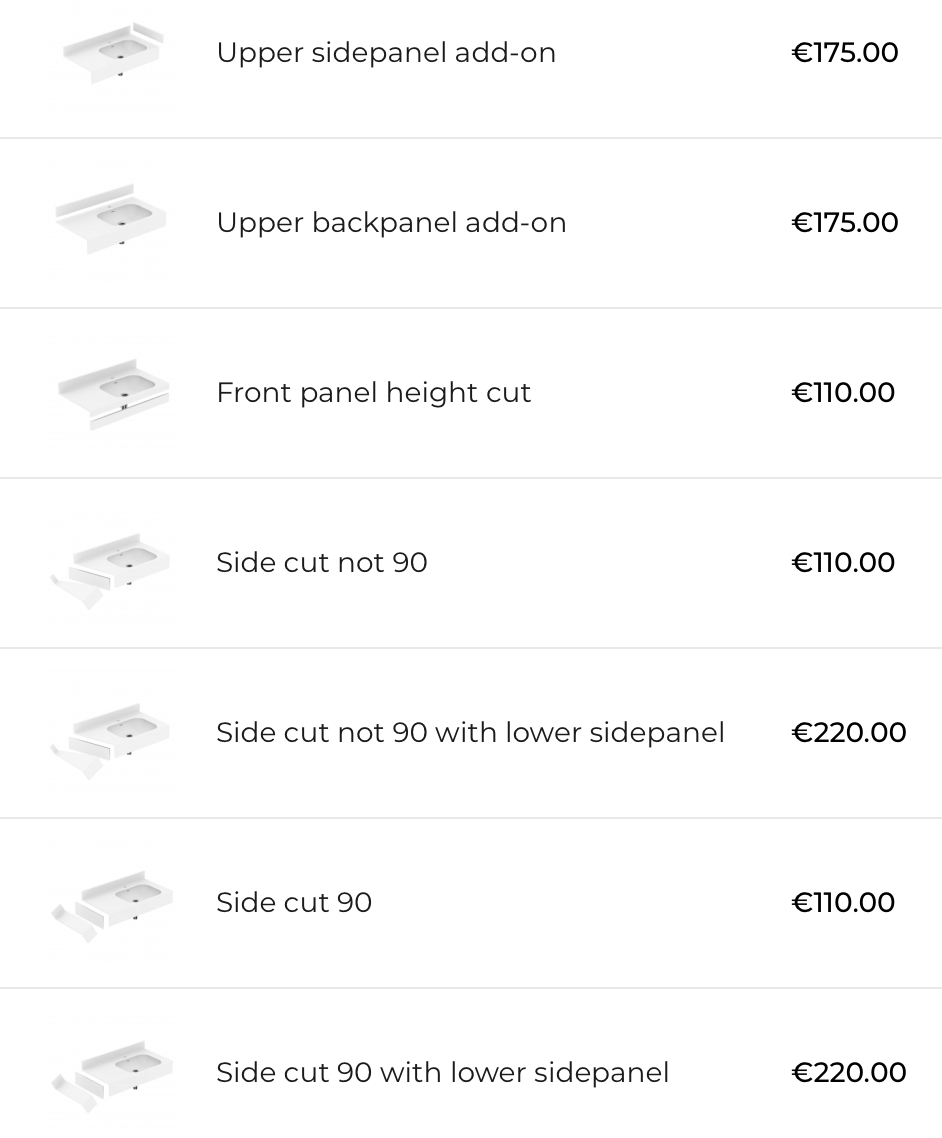Click the Upper sidepanel add-on product image
This screenshot has height=1138, width=942.
[x=112, y=53]
